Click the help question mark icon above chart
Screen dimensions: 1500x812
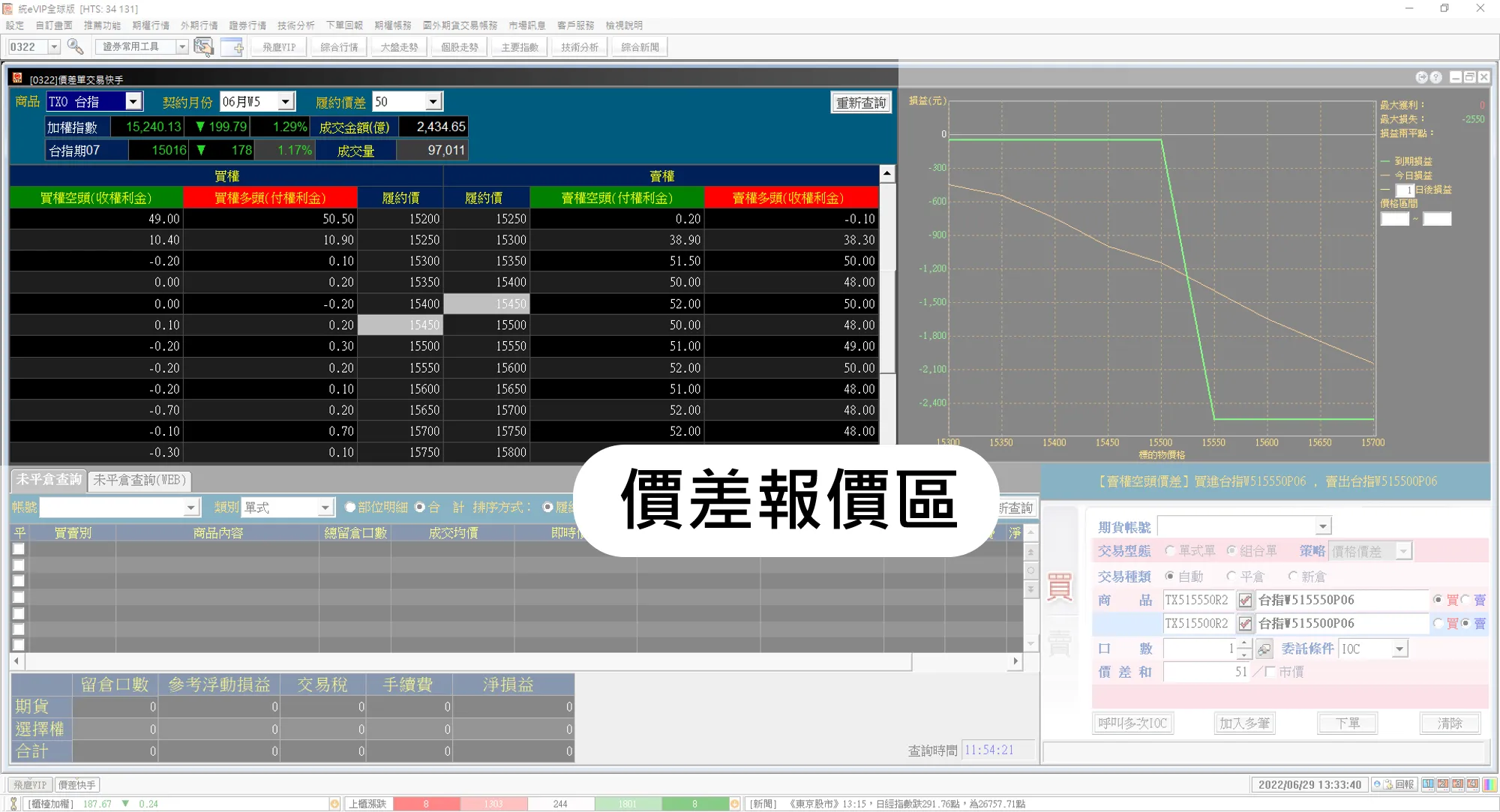point(1436,77)
